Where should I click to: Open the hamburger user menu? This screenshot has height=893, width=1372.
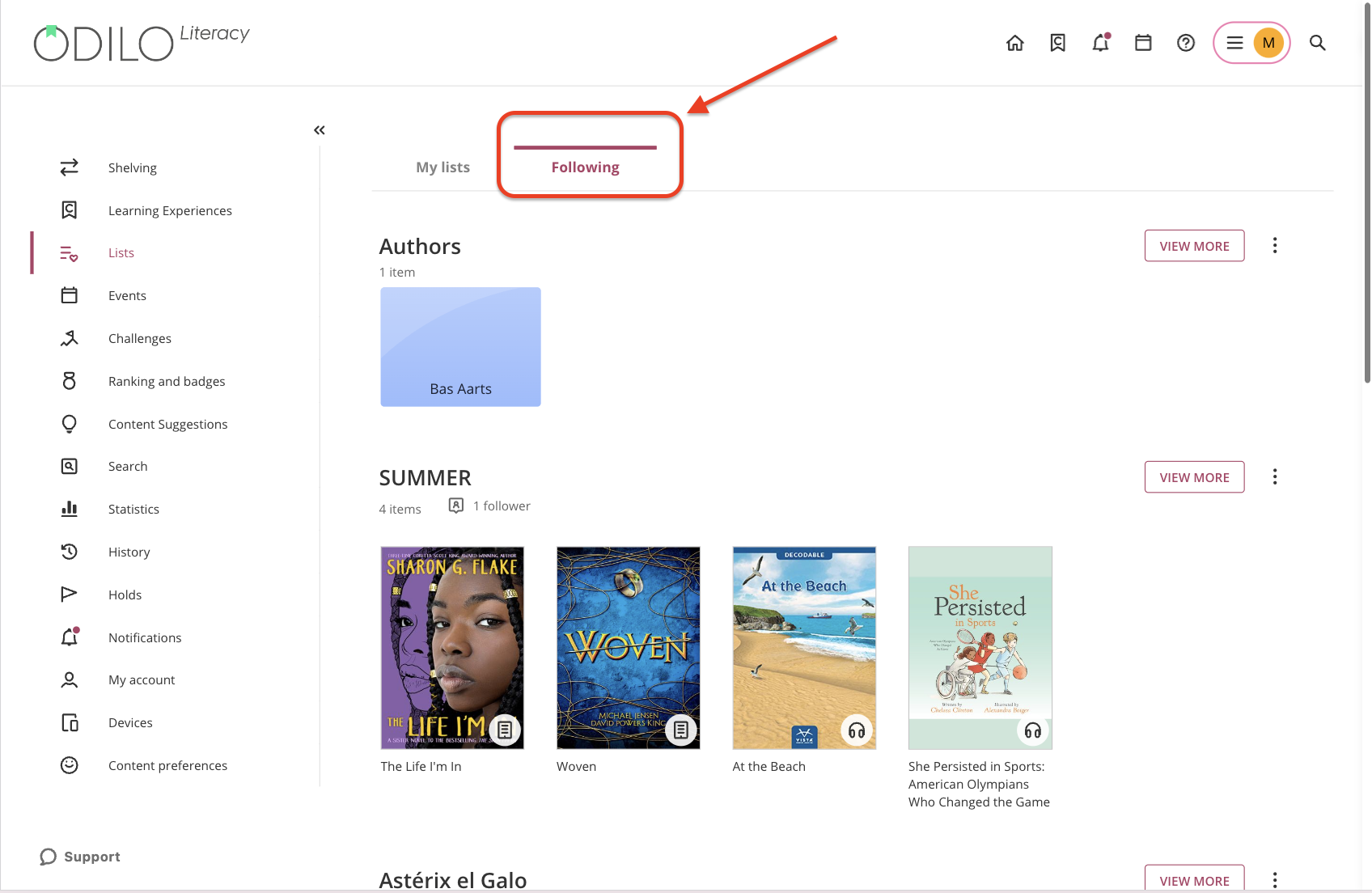click(x=1234, y=43)
